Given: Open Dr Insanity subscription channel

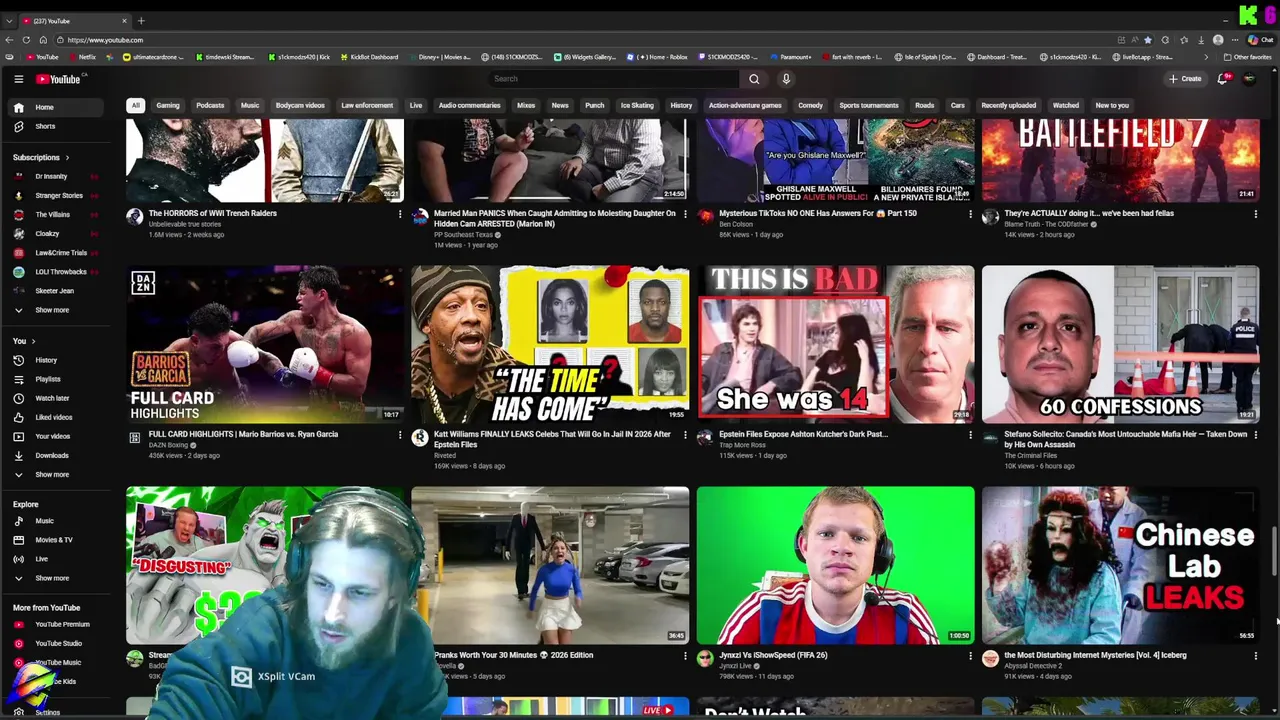Looking at the screenshot, I should 54,176.
